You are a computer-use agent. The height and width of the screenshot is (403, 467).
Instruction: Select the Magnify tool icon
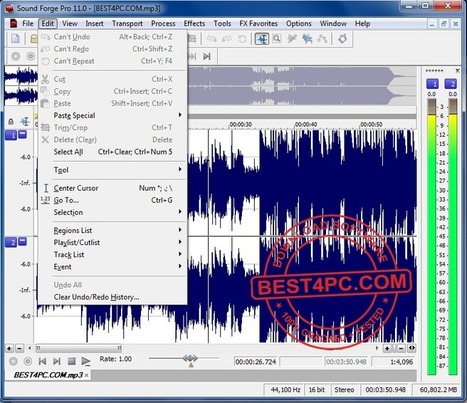pos(276,39)
